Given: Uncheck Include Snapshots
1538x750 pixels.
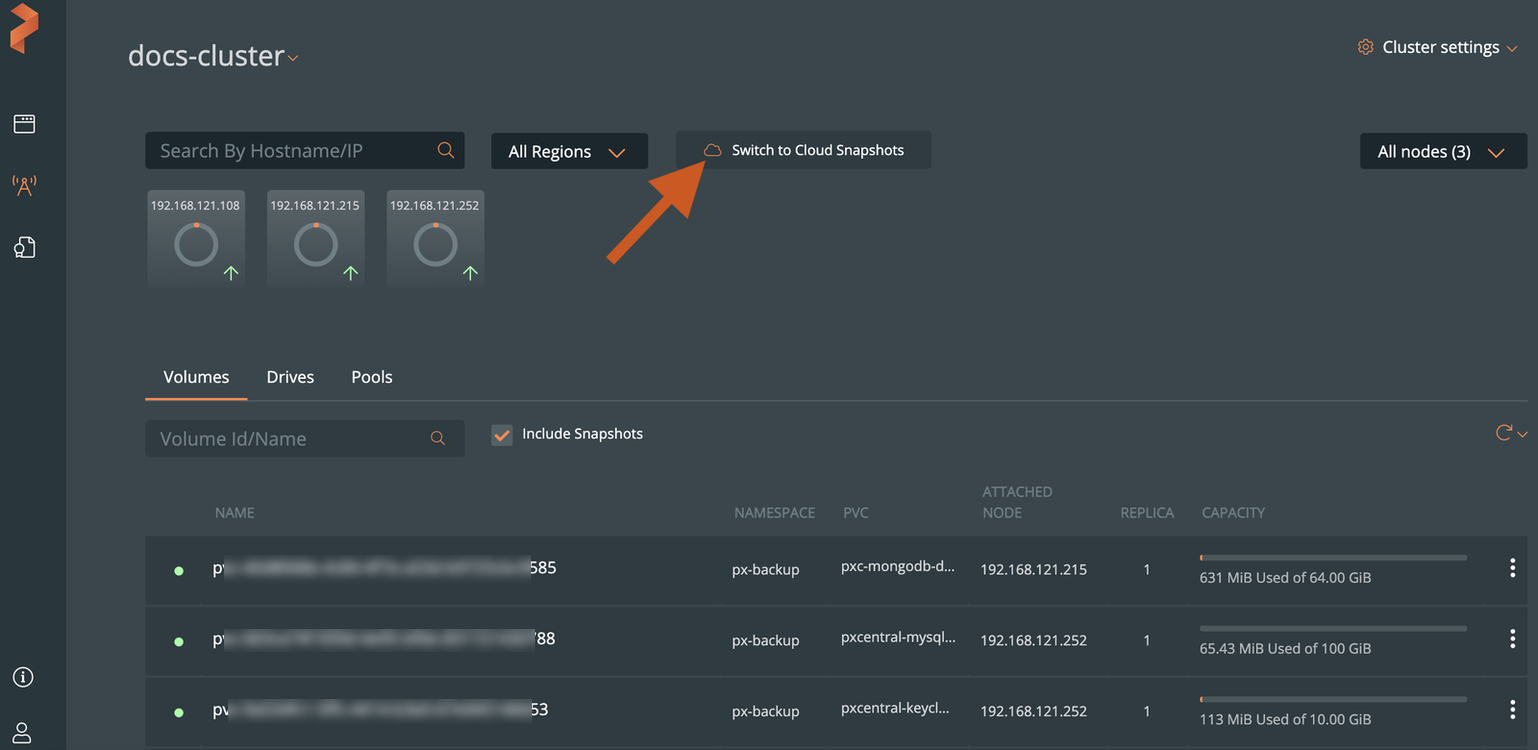Looking at the screenshot, I should [x=501, y=434].
